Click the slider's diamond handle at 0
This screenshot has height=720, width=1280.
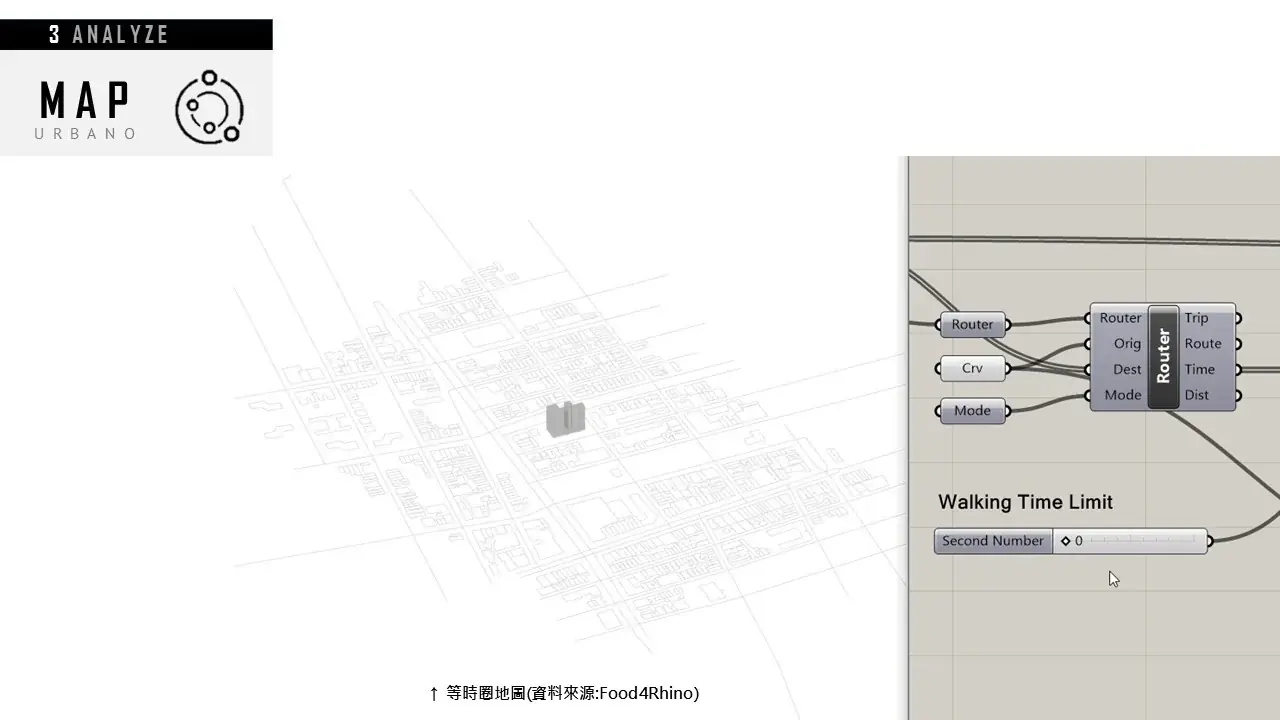click(1065, 541)
